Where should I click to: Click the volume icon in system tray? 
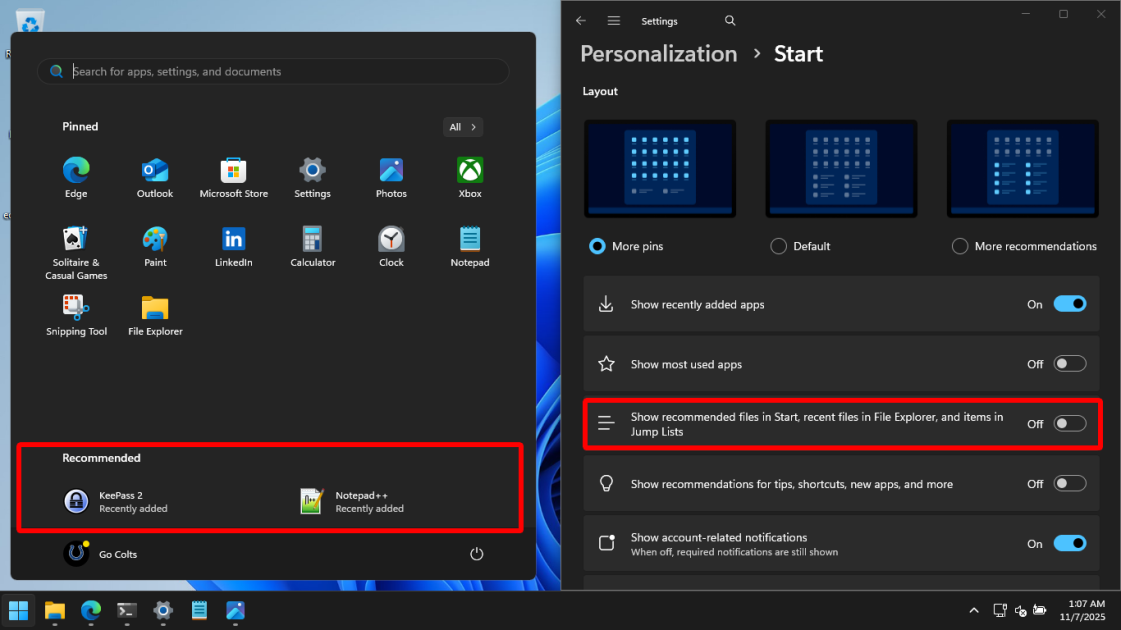click(1020, 611)
